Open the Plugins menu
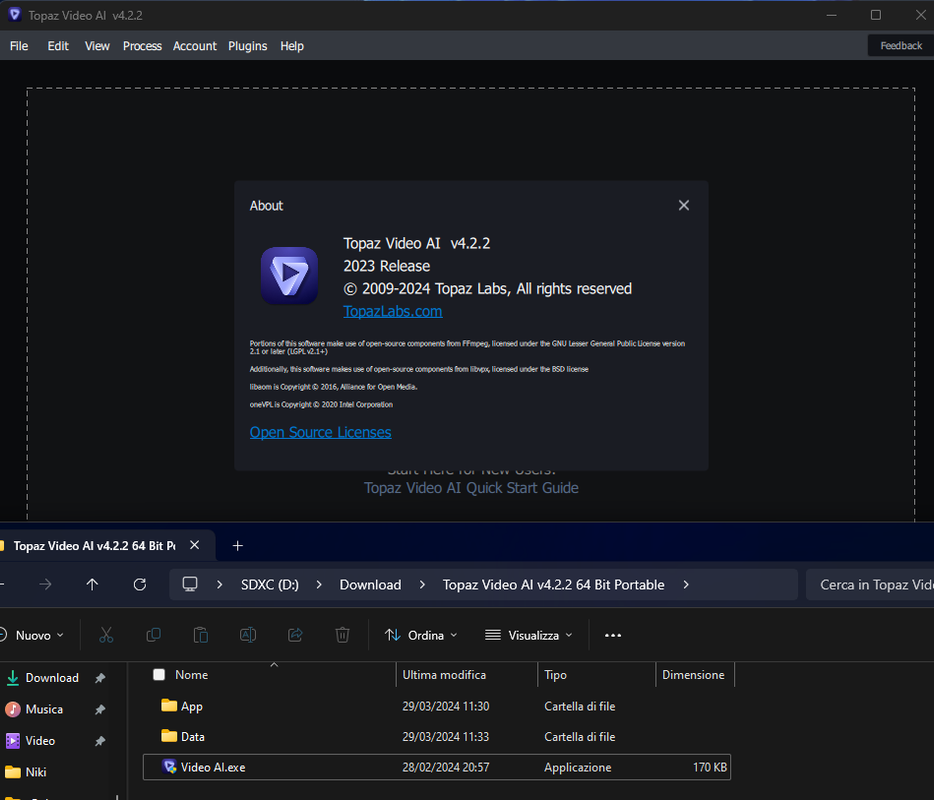Image resolution: width=934 pixels, height=800 pixels. [x=248, y=46]
